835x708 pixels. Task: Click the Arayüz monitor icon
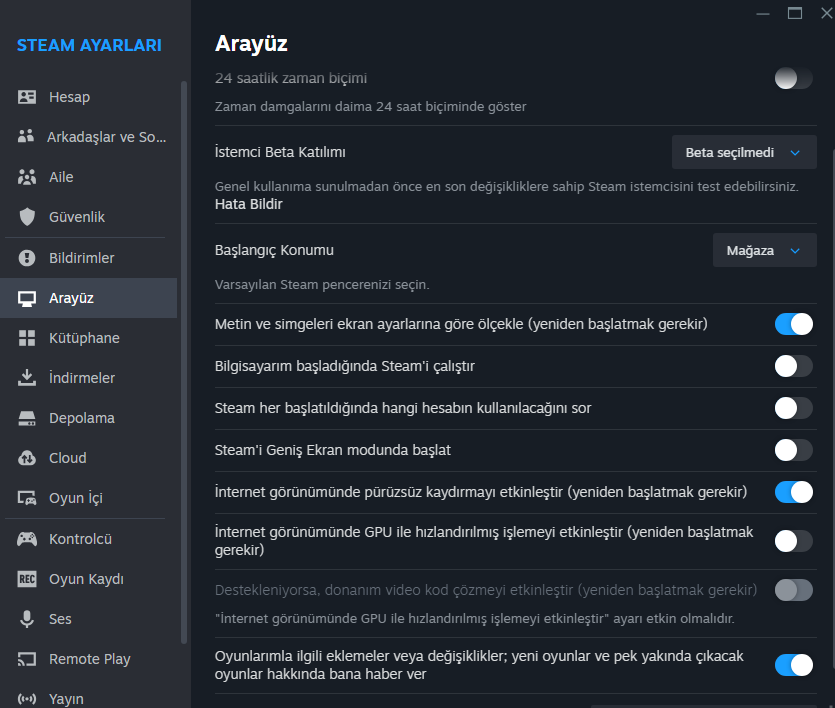click(x=27, y=299)
